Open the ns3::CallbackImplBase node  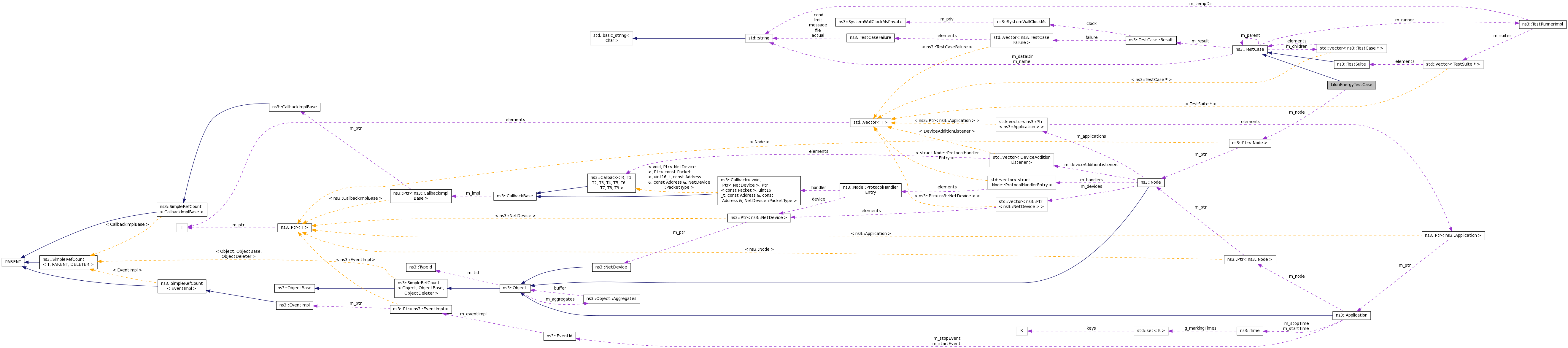(295, 107)
